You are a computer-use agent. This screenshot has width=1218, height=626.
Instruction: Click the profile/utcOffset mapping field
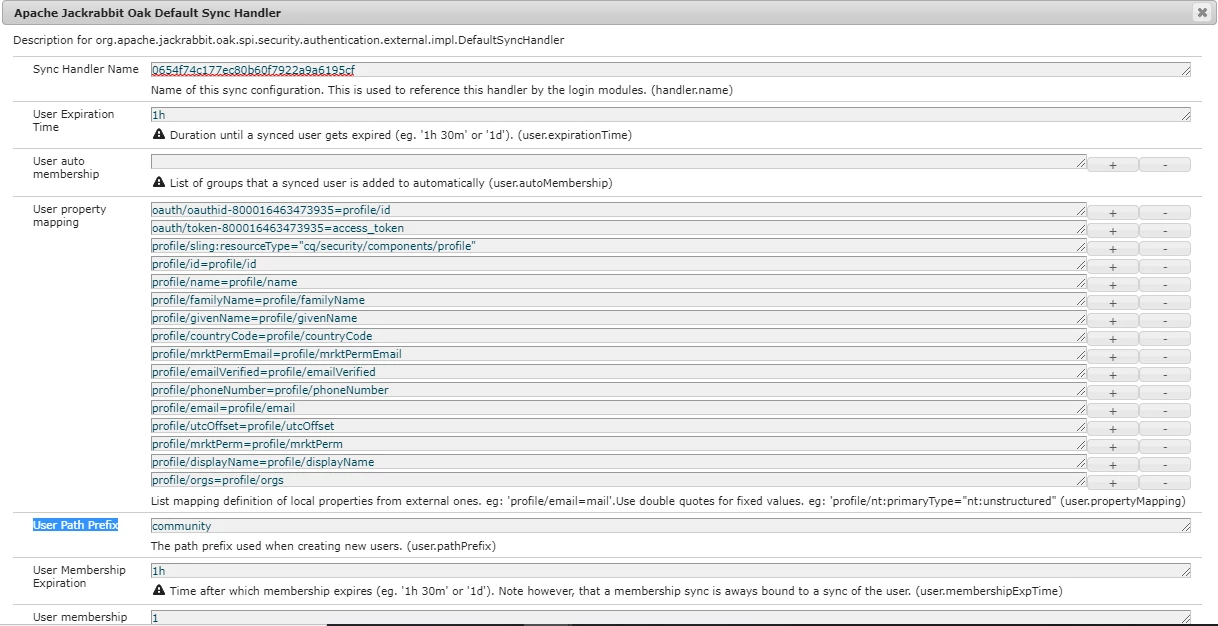click(x=619, y=426)
